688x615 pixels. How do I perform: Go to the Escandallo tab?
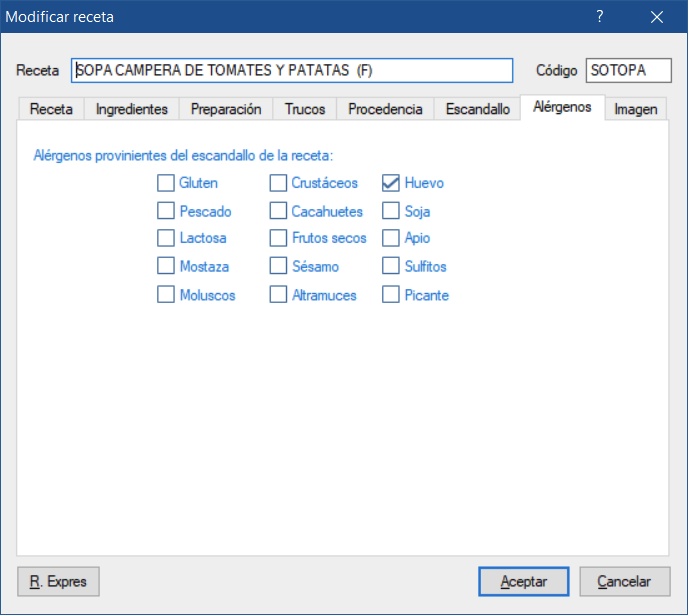477,110
